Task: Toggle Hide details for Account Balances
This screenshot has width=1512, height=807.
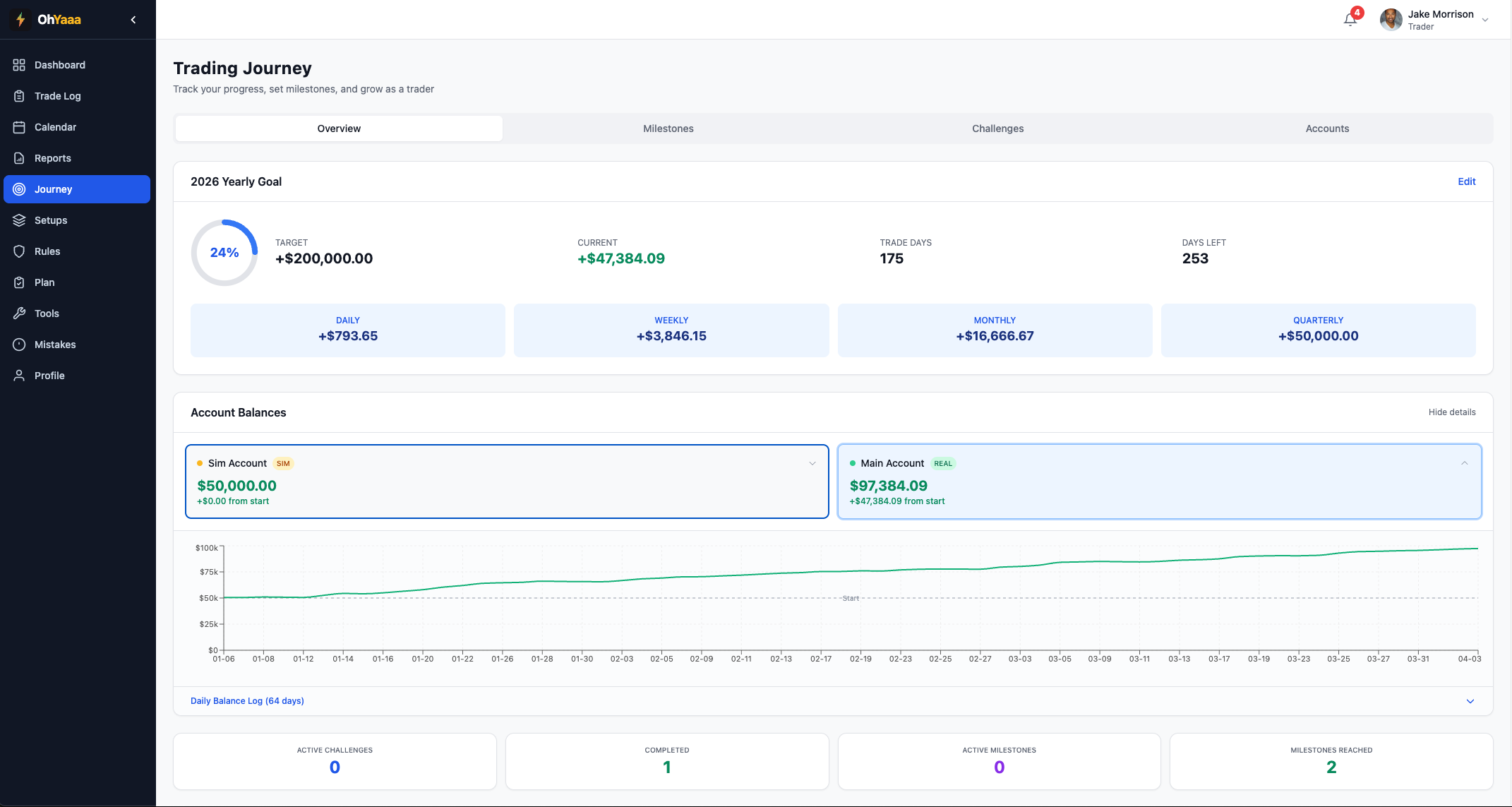Action: click(x=1452, y=412)
